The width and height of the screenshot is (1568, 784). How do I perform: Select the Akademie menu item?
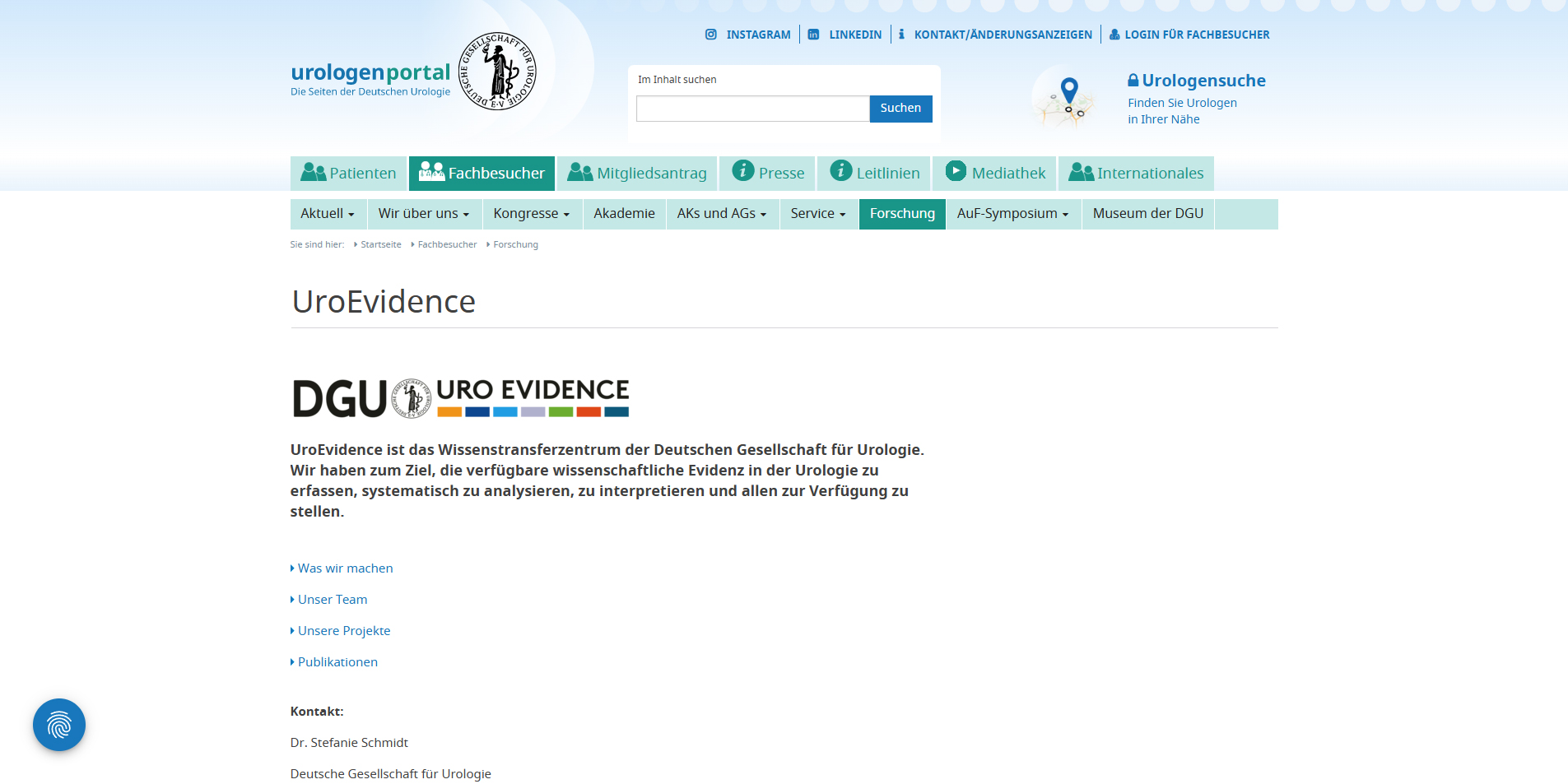click(x=624, y=214)
